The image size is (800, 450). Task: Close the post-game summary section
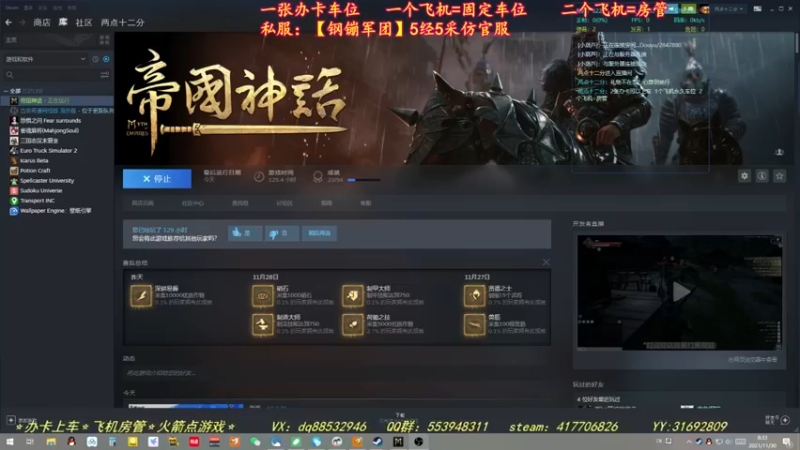click(546, 262)
